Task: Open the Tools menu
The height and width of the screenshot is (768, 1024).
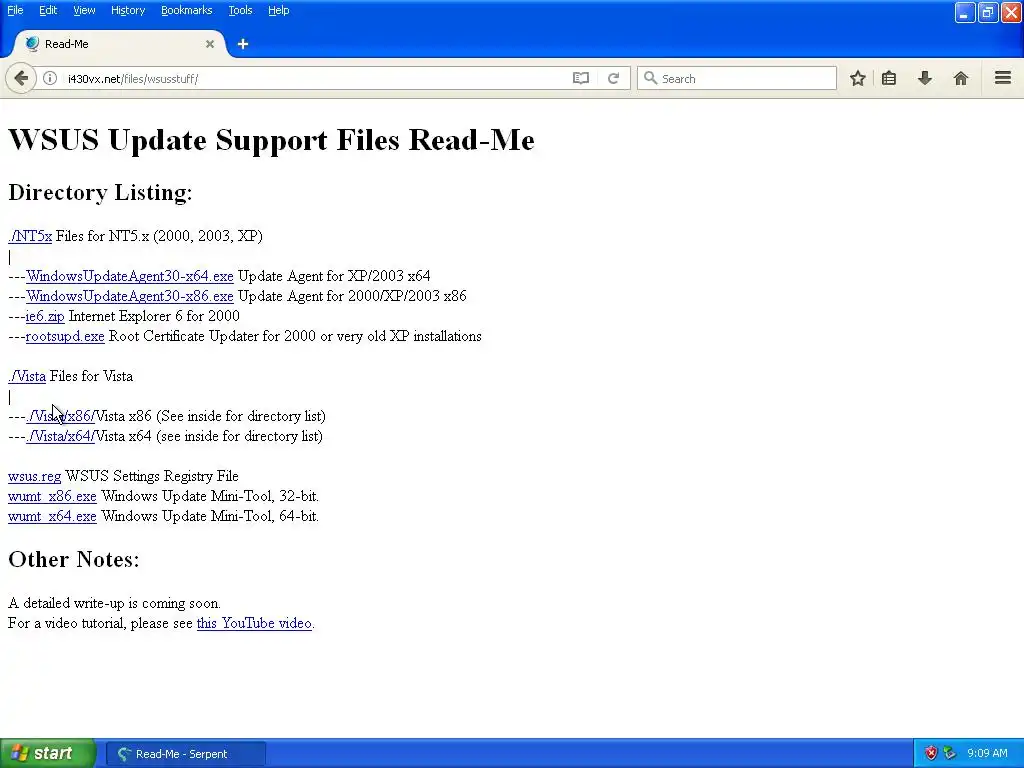Action: 240,10
